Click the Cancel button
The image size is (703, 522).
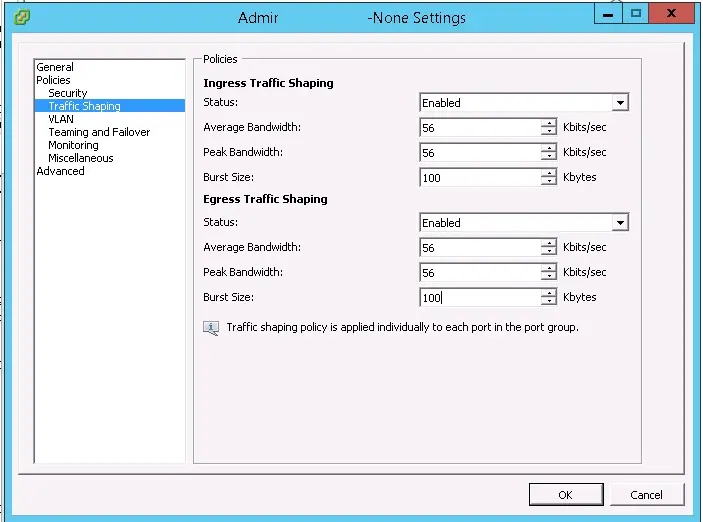tap(647, 495)
